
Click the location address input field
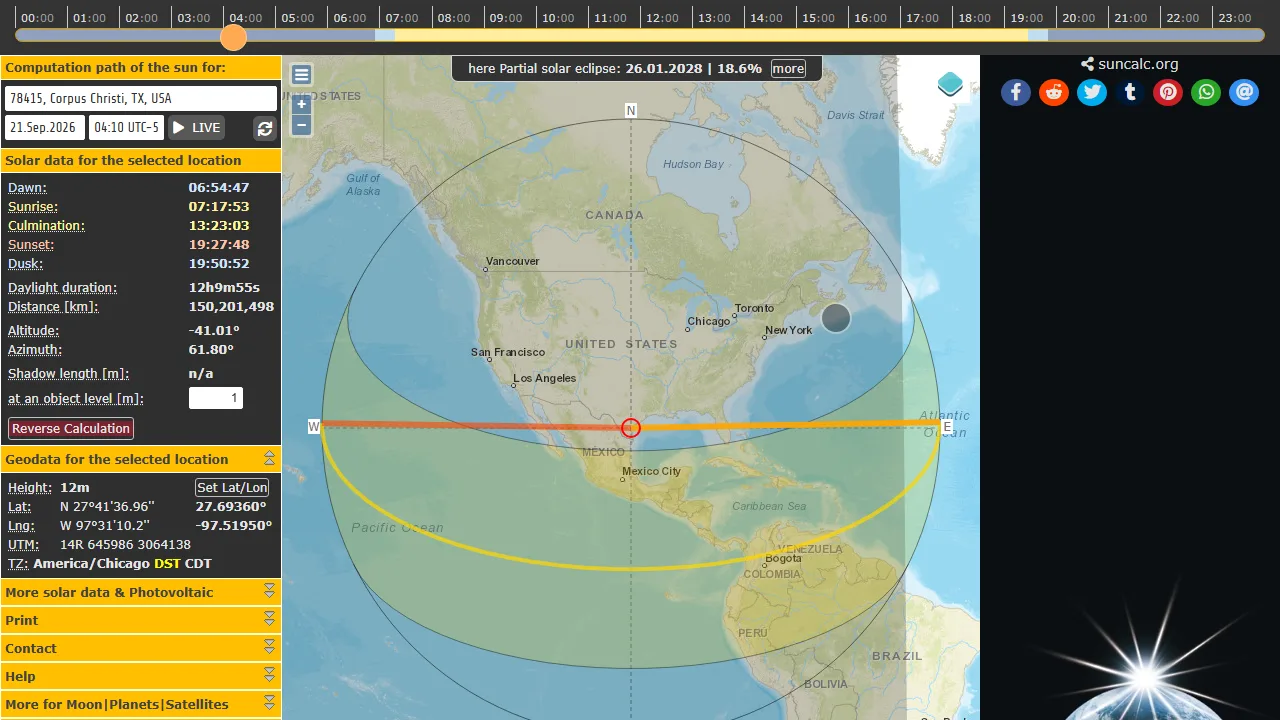(141, 98)
